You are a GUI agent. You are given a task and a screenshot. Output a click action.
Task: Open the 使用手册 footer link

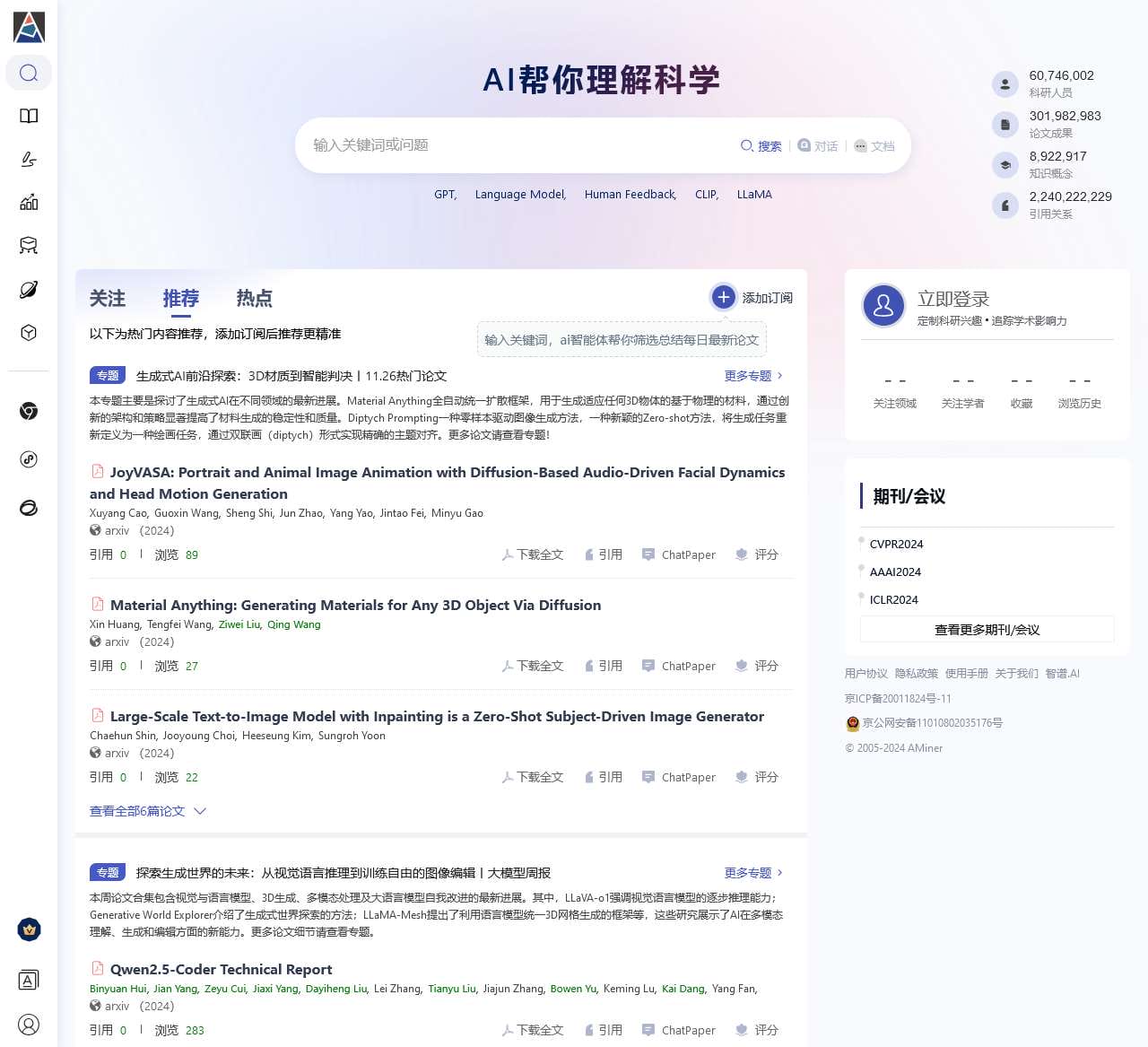967,674
